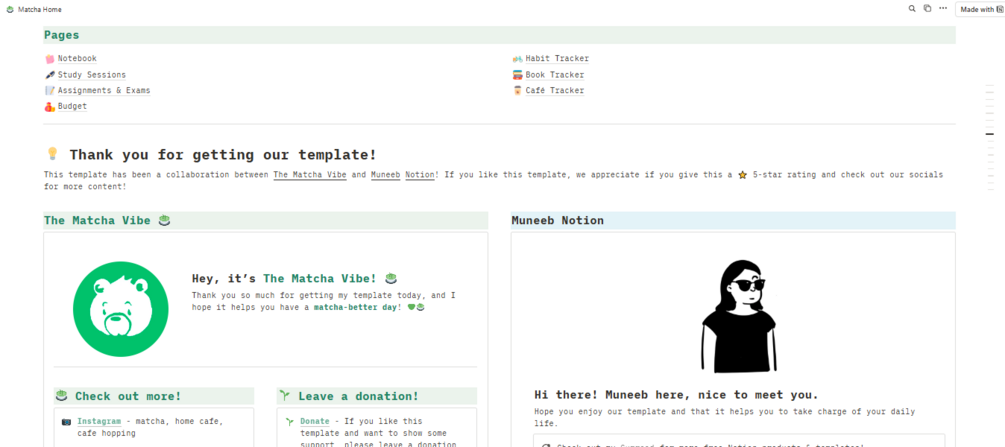Click the green bear logo image
Screen dimensions: 1005x447
click(x=120, y=308)
